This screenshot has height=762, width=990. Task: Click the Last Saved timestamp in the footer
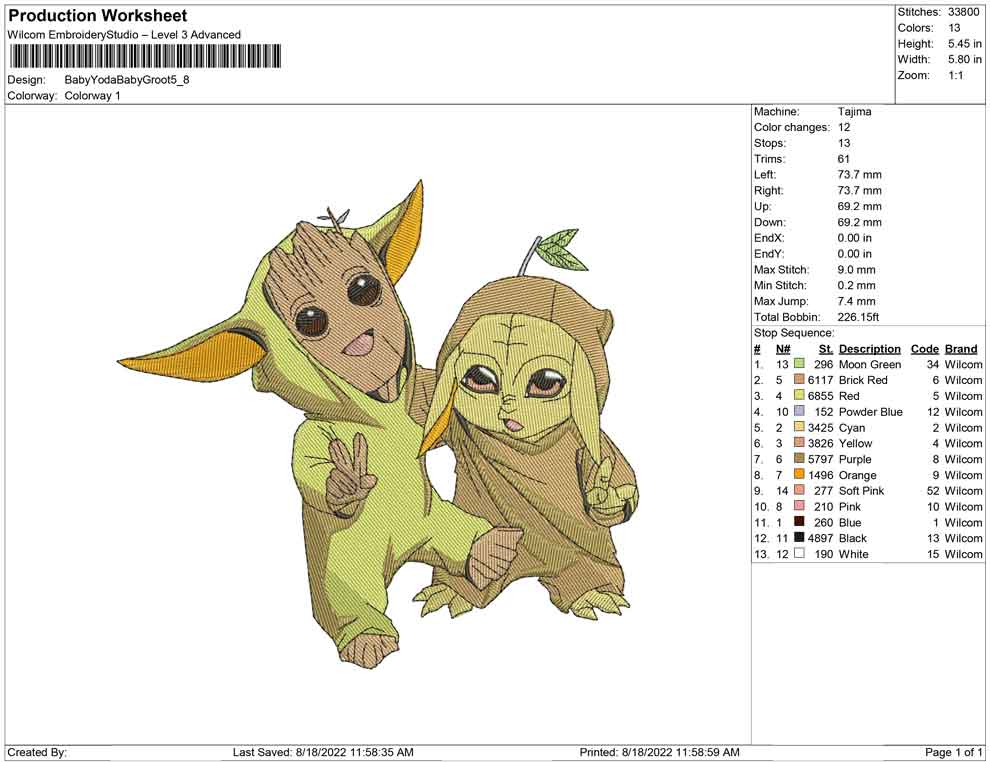[323, 752]
